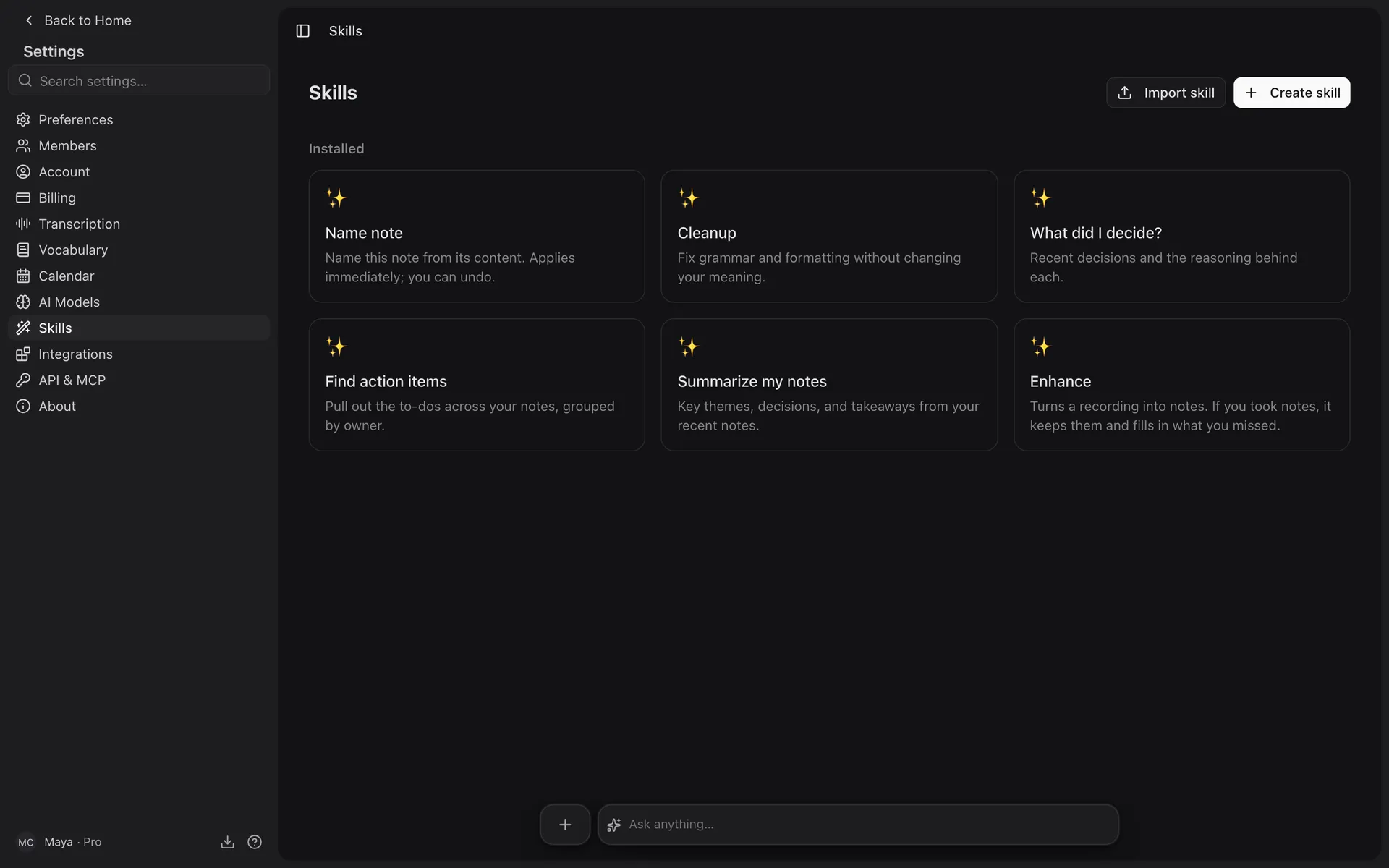Click the About info icon
1389x868 pixels.
(x=23, y=406)
